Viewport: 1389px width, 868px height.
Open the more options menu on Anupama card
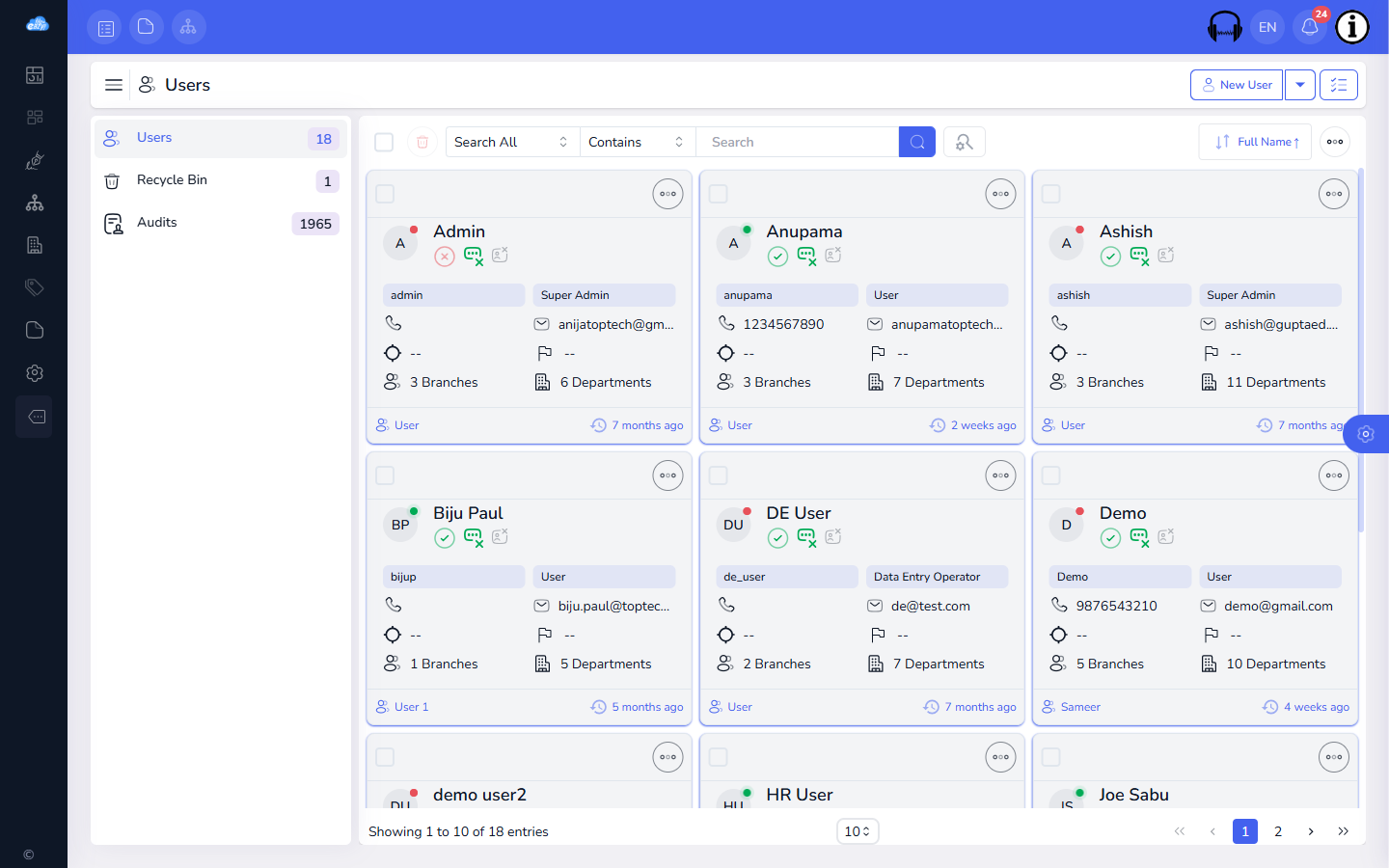click(1000, 194)
